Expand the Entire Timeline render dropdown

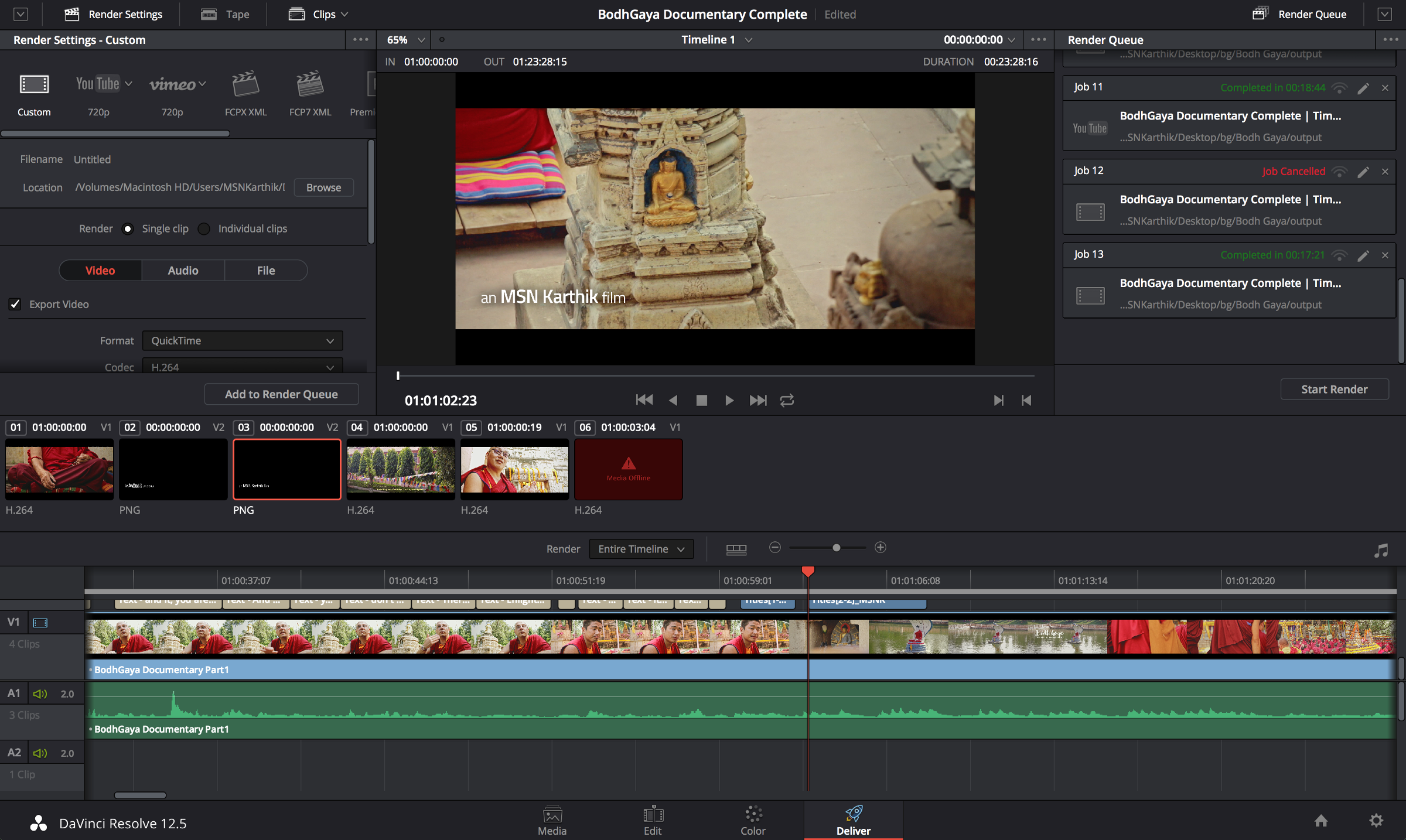coord(641,549)
